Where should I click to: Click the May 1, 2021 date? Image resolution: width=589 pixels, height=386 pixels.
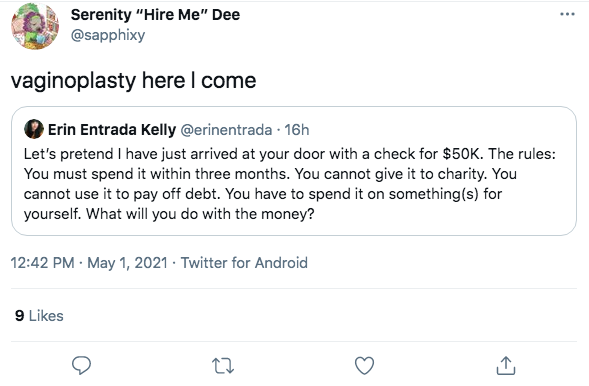click(x=127, y=262)
